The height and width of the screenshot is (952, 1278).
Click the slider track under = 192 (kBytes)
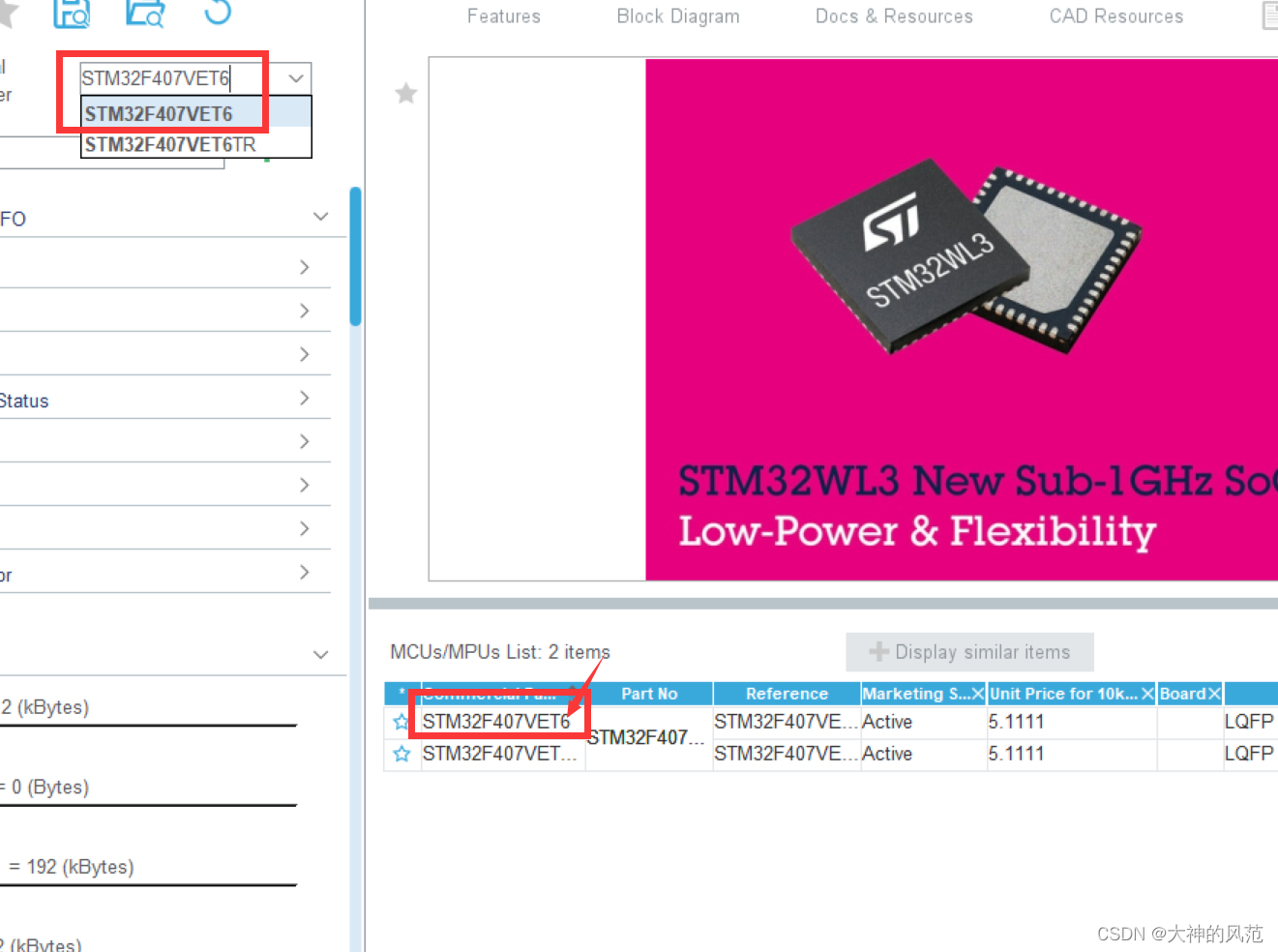coord(148,884)
